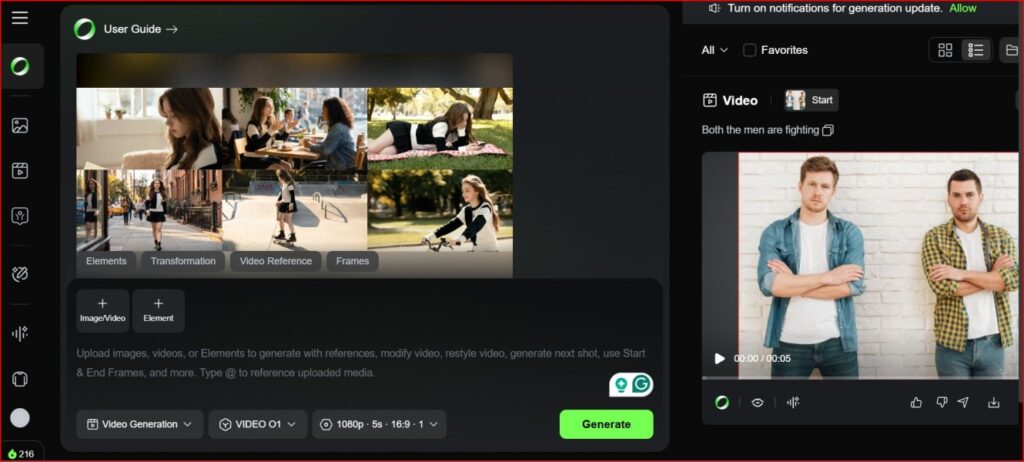The width and height of the screenshot is (1024, 462).
Task: Open the shield-shaped sidebar icon
Action: [20, 216]
